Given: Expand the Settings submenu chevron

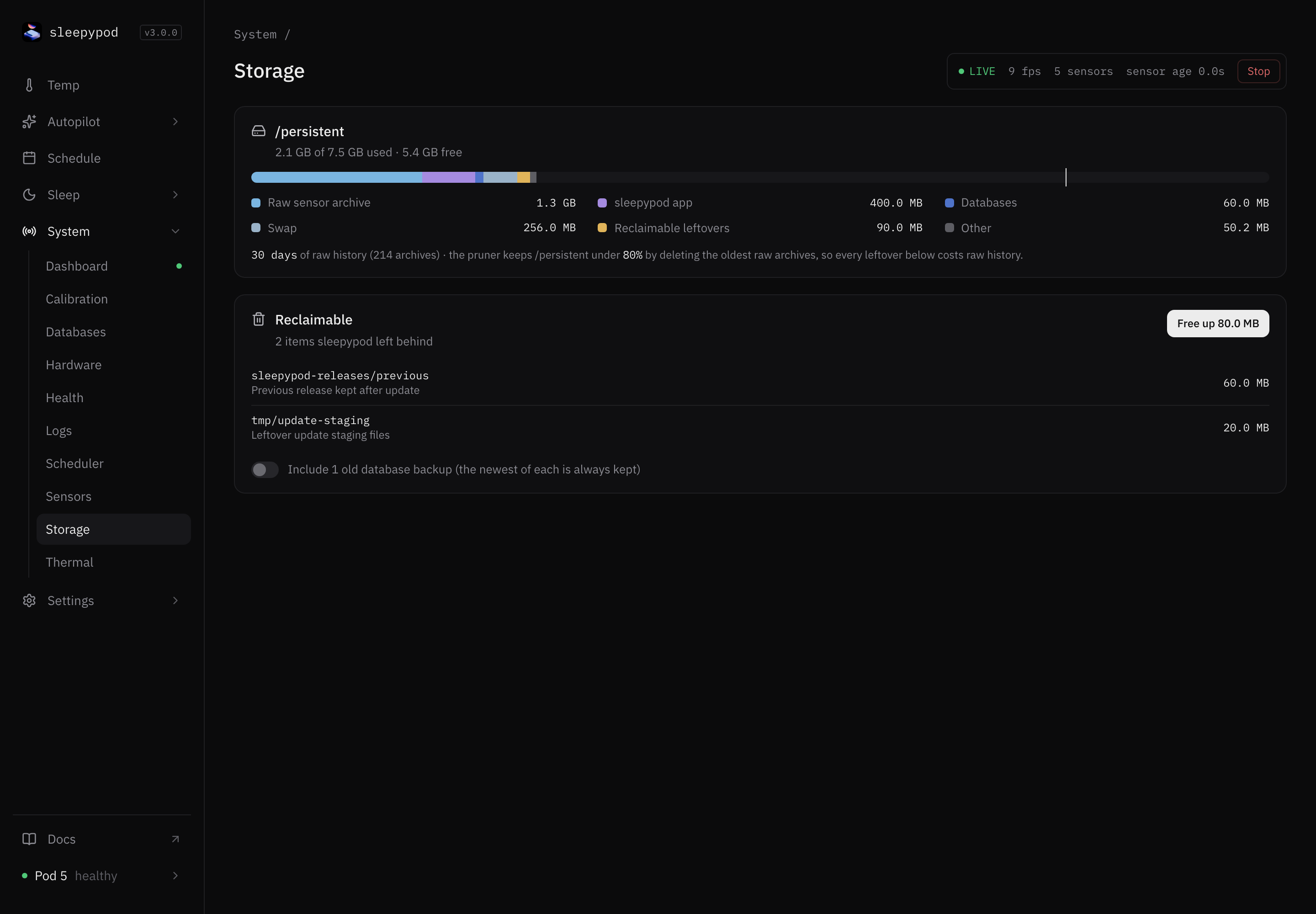Looking at the screenshot, I should 175,600.
